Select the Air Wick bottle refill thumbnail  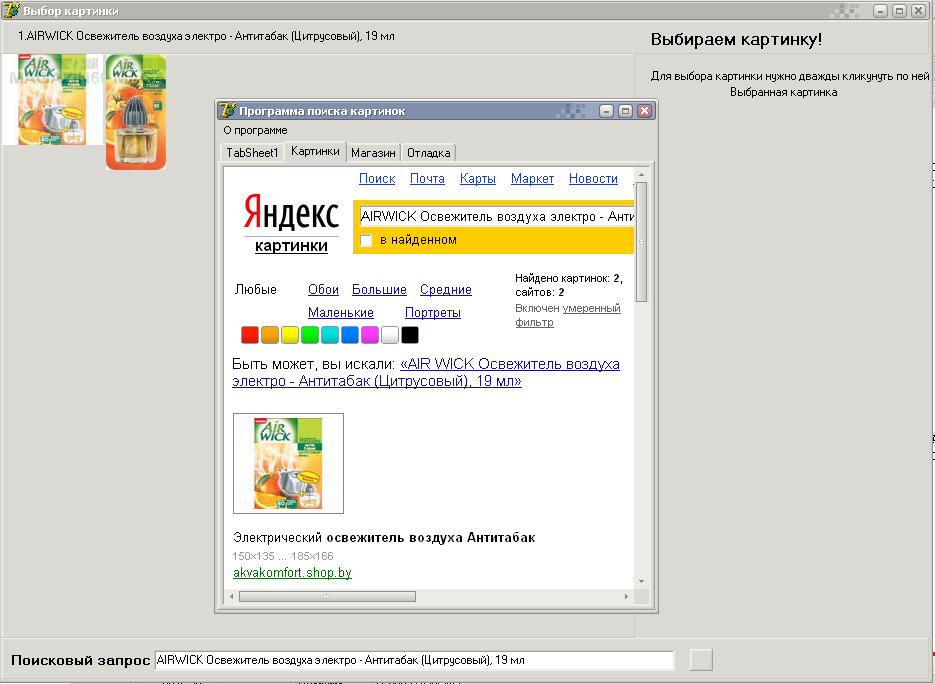coord(136,112)
